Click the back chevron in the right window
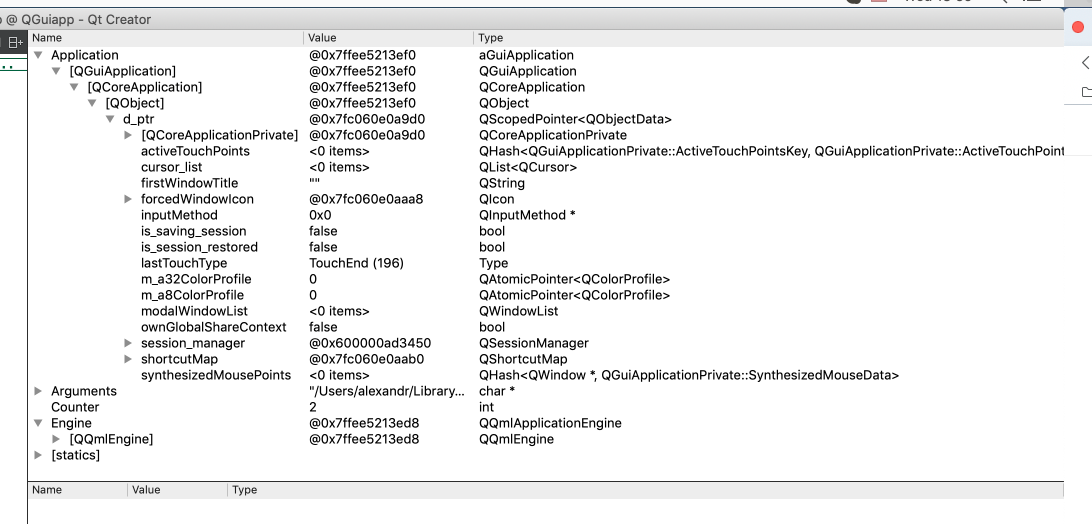This screenshot has height=524, width=1092. [x=1085, y=63]
